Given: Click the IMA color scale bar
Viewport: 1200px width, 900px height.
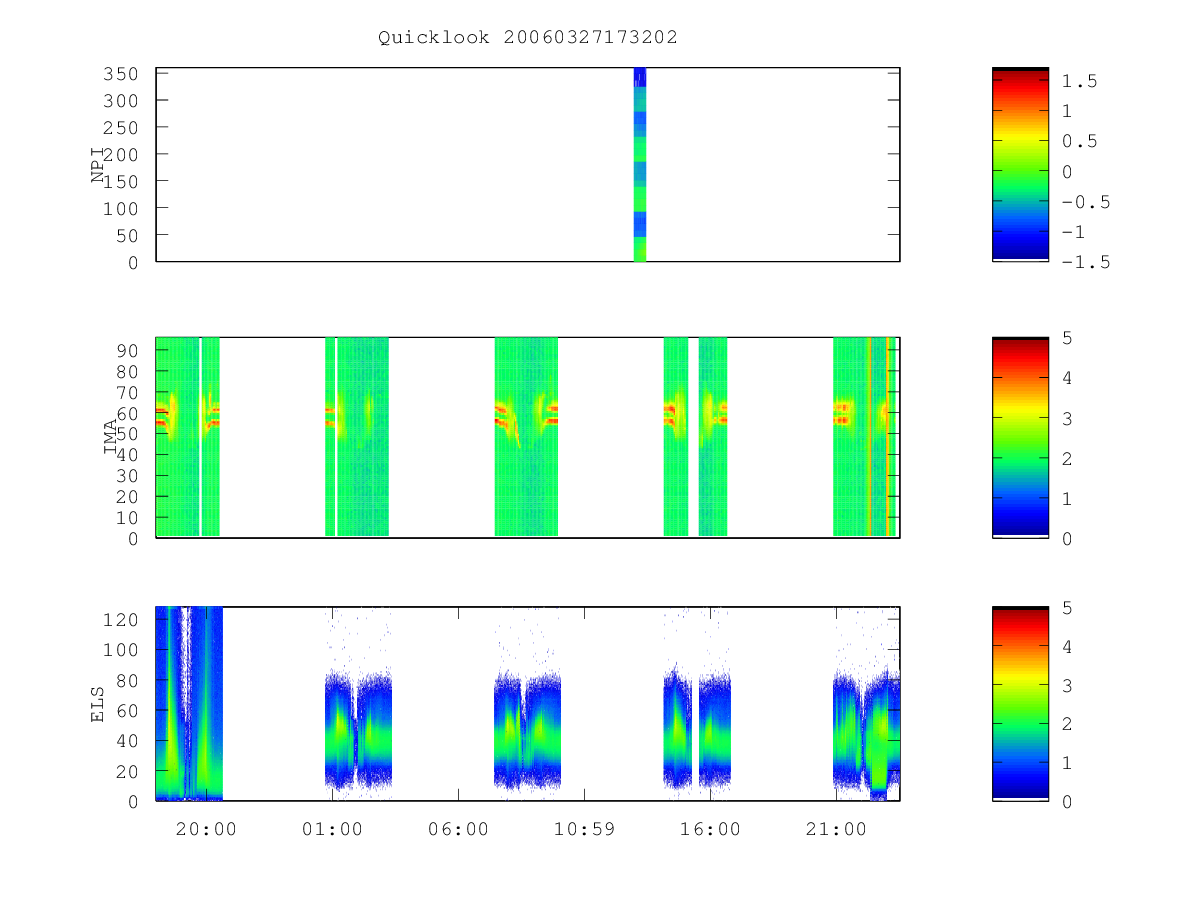Looking at the screenshot, I should click(x=1020, y=437).
